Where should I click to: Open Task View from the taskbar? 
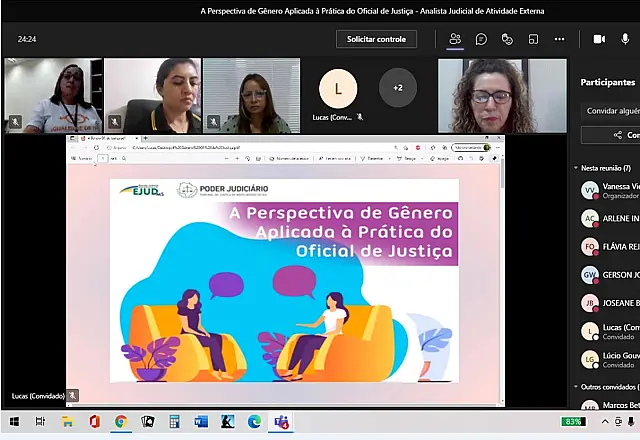coord(40,422)
